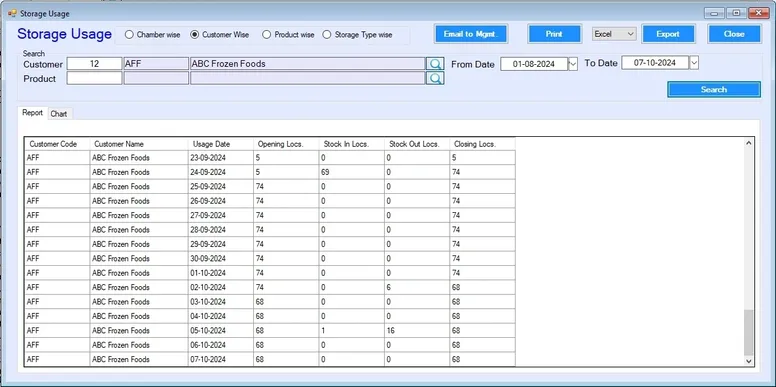Click the empty Product number field

click(x=94, y=78)
